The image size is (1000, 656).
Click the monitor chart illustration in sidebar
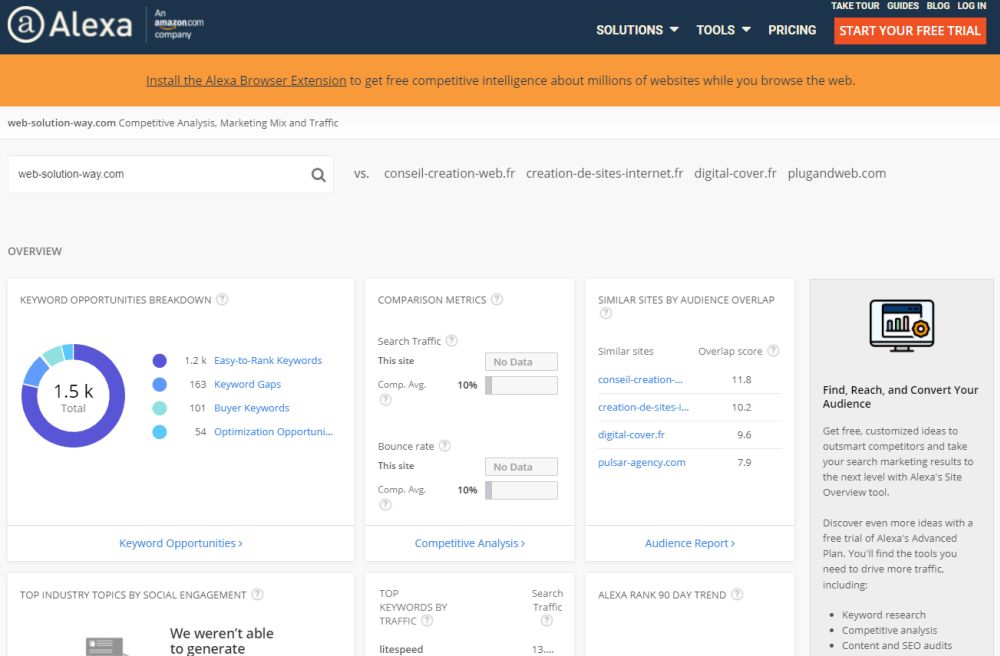(901, 325)
